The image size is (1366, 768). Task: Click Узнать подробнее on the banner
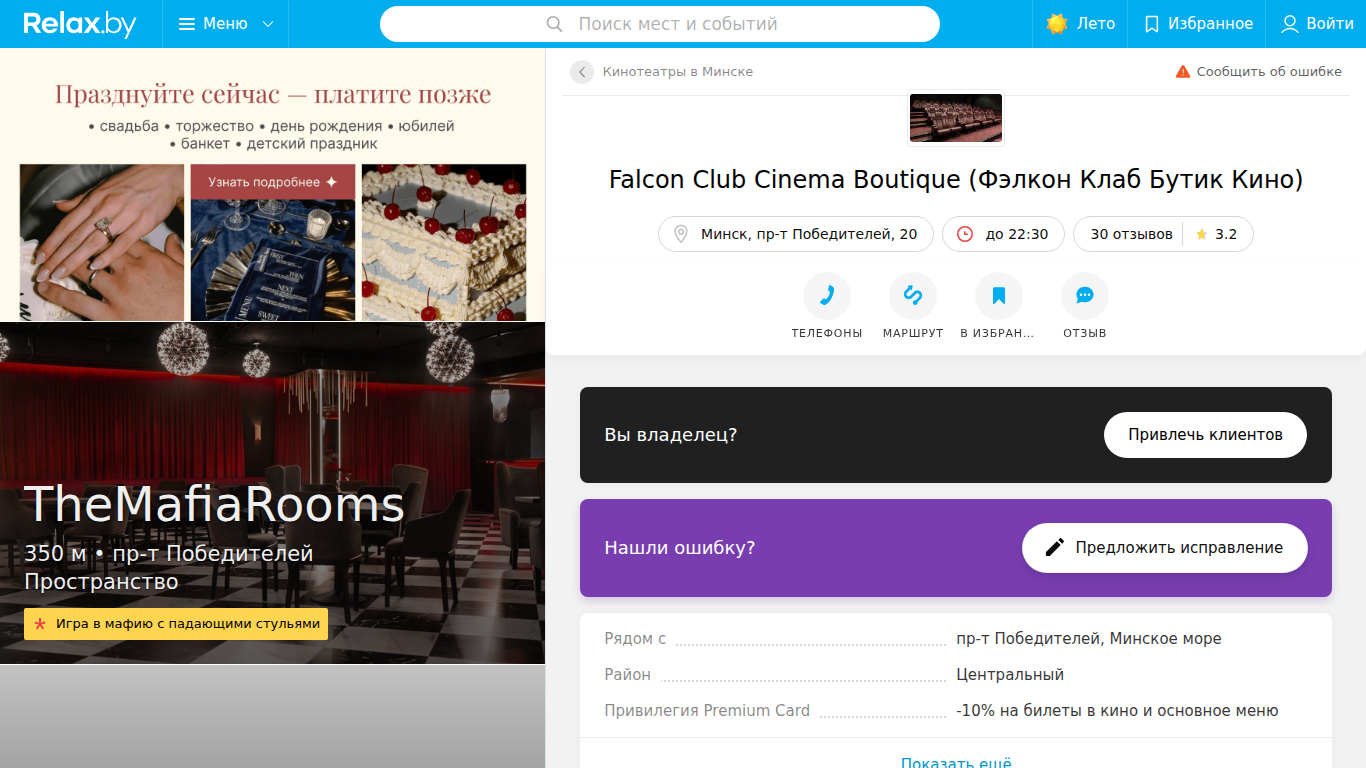pos(273,182)
